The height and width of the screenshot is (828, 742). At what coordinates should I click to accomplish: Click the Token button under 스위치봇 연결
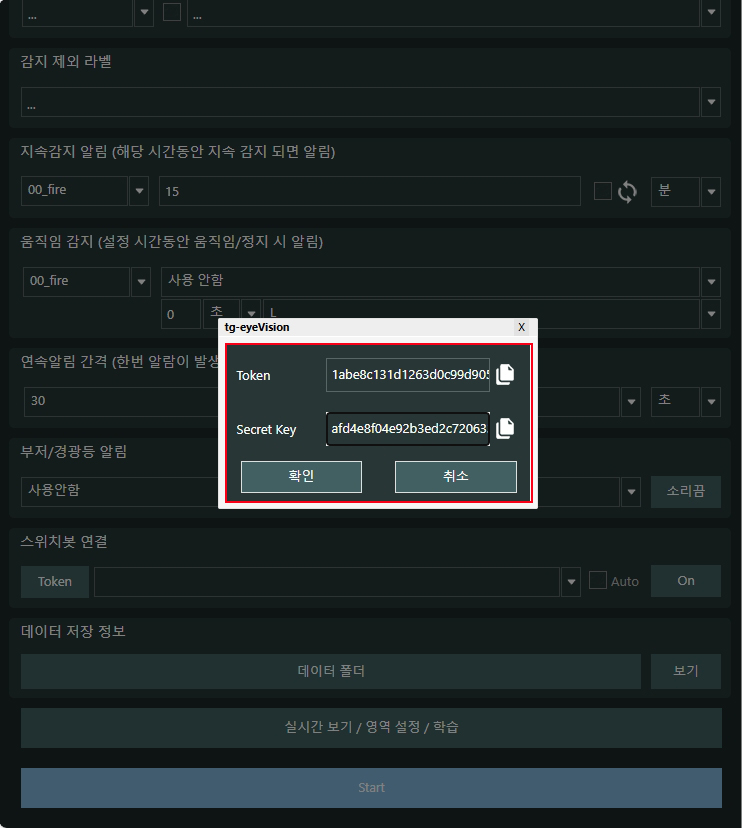tap(55, 581)
